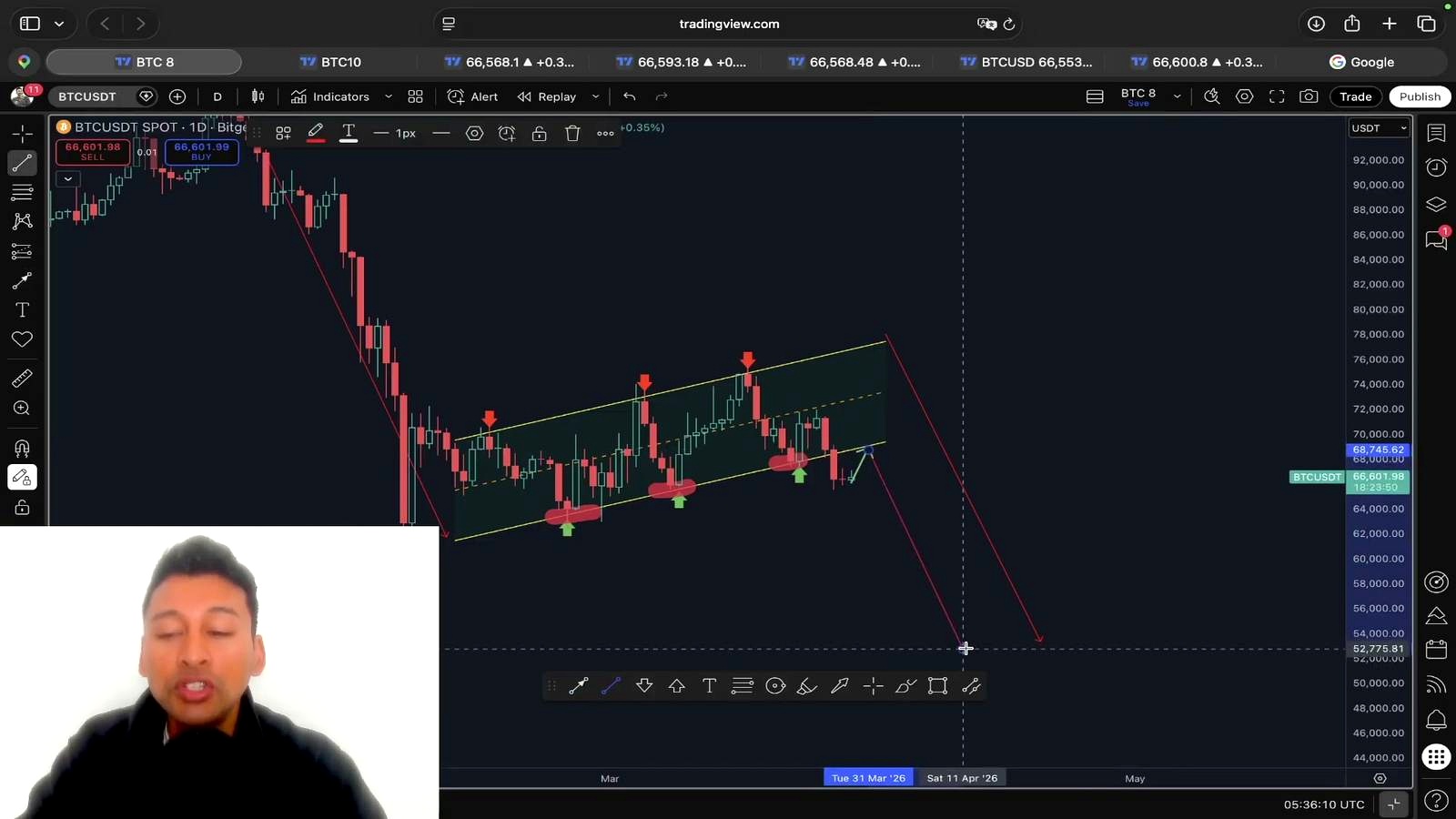Open the calendar panel in right sidebar
The width and height of the screenshot is (1456, 819).
(1436, 650)
